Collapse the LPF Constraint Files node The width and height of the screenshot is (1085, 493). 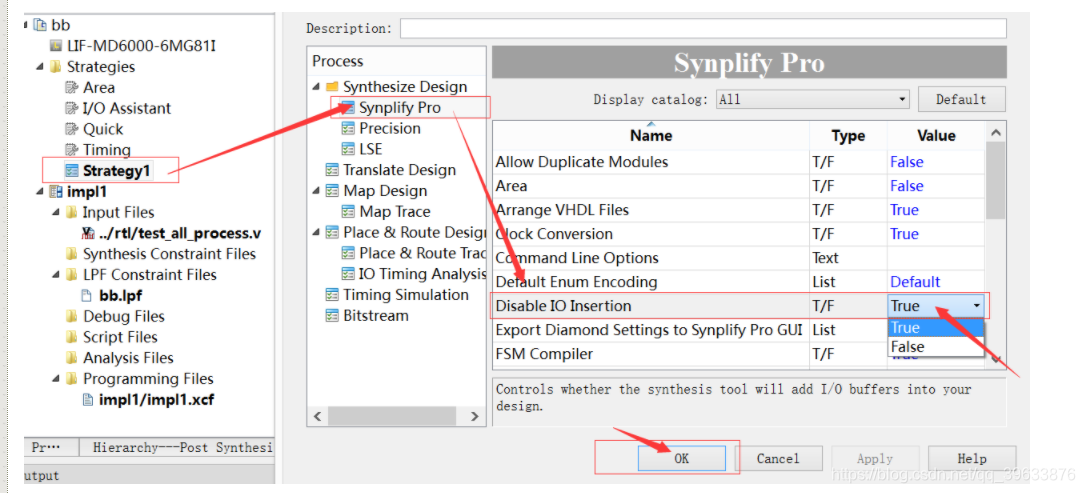(x=57, y=275)
